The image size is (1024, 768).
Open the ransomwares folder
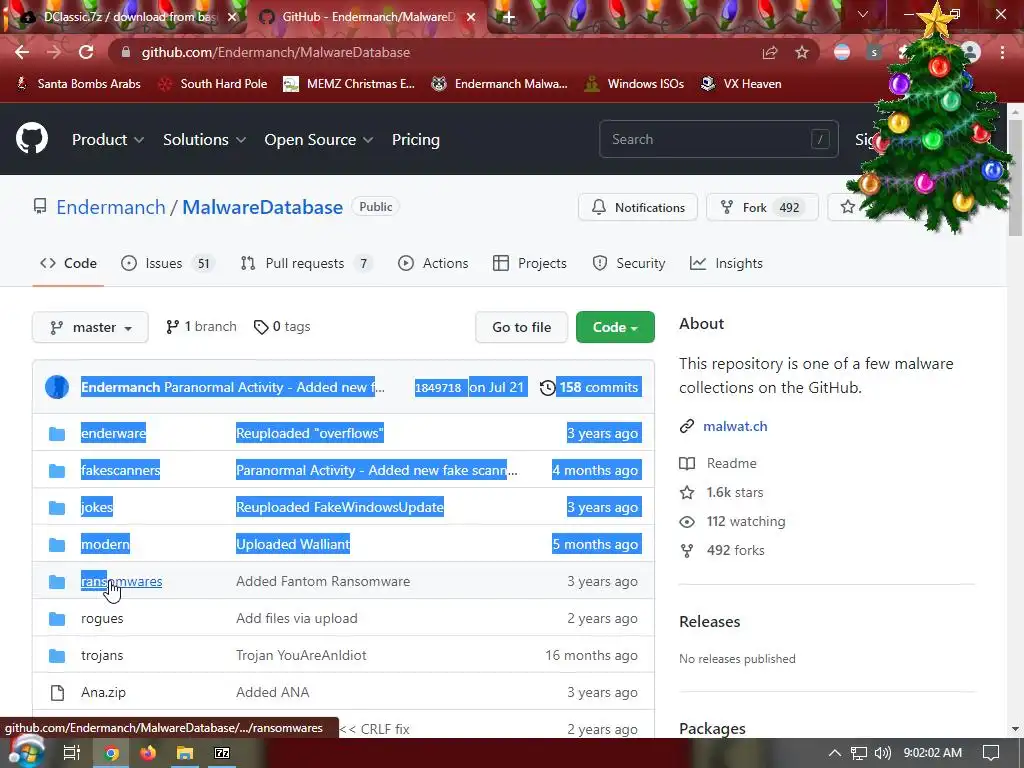tap(121, 581)
